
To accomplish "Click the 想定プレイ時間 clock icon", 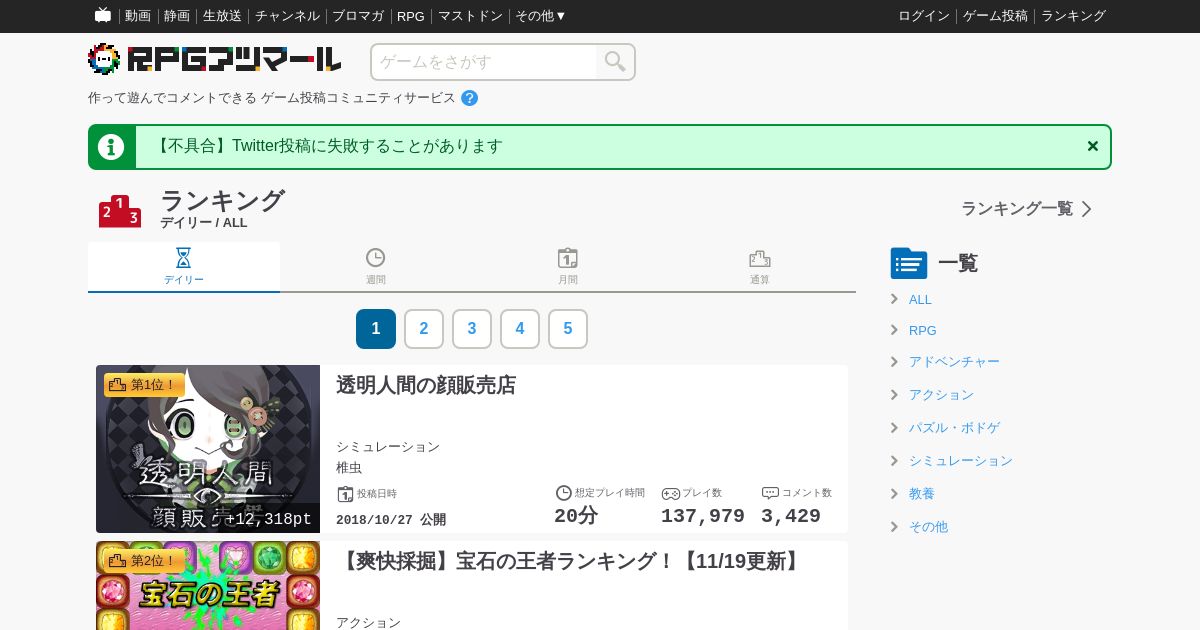I will (563, 493).
